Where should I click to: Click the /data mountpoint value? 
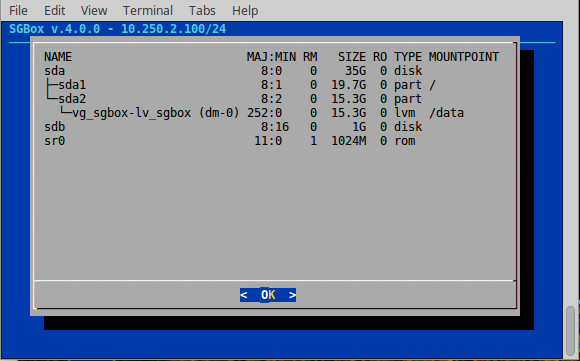click(x=446, y=113)
